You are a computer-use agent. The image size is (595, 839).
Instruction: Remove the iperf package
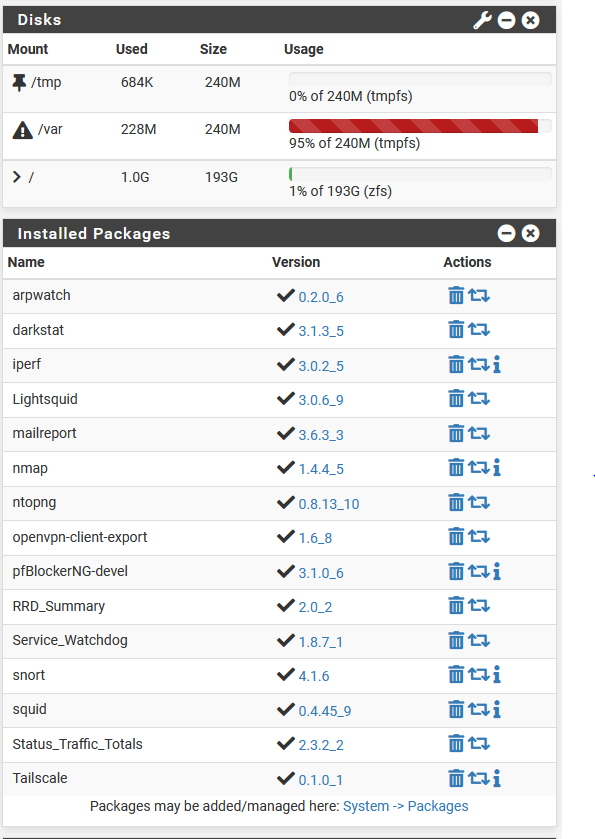click(456, 364)
